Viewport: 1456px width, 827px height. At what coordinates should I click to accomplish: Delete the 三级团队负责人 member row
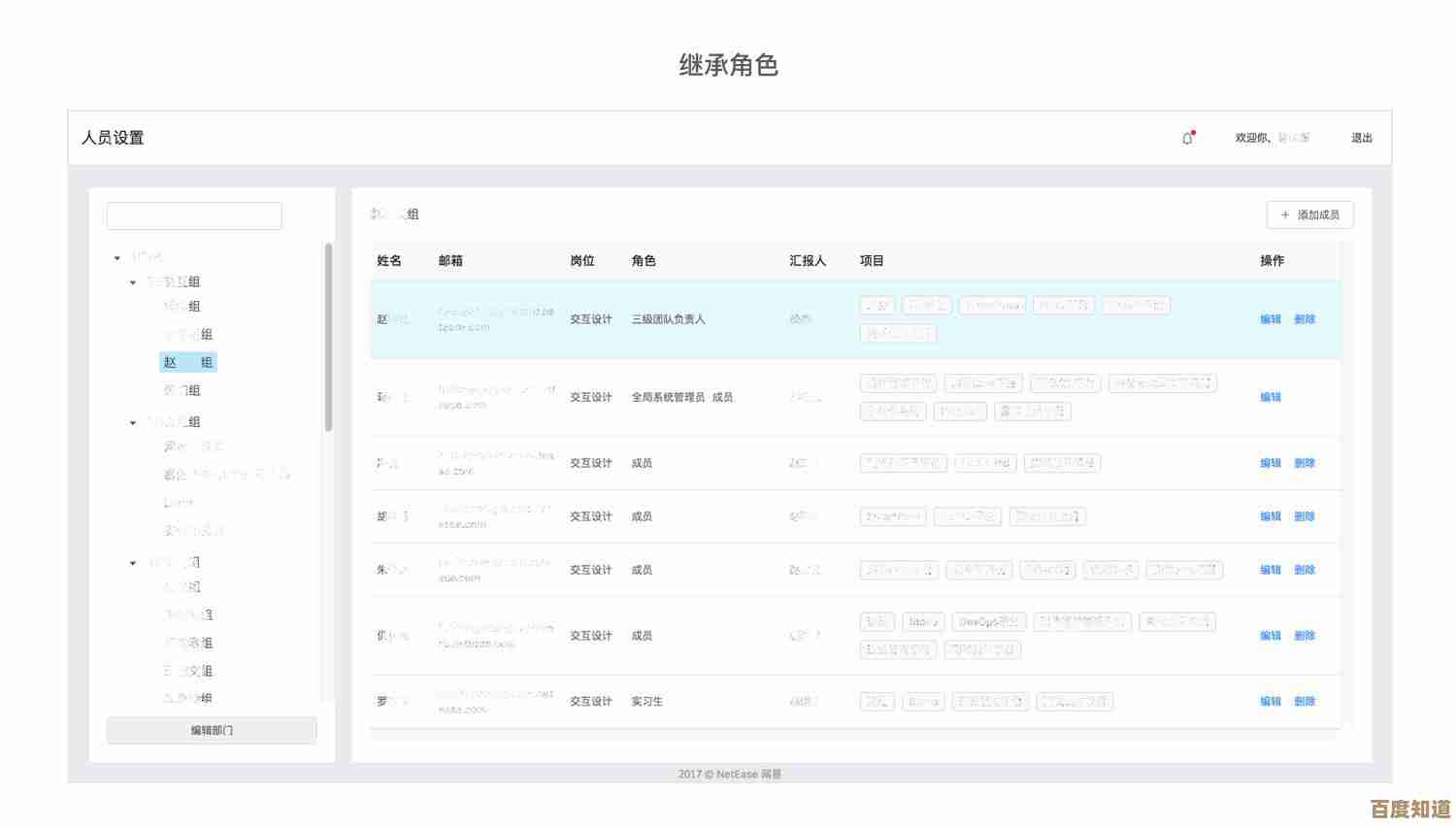[1304, 319]
